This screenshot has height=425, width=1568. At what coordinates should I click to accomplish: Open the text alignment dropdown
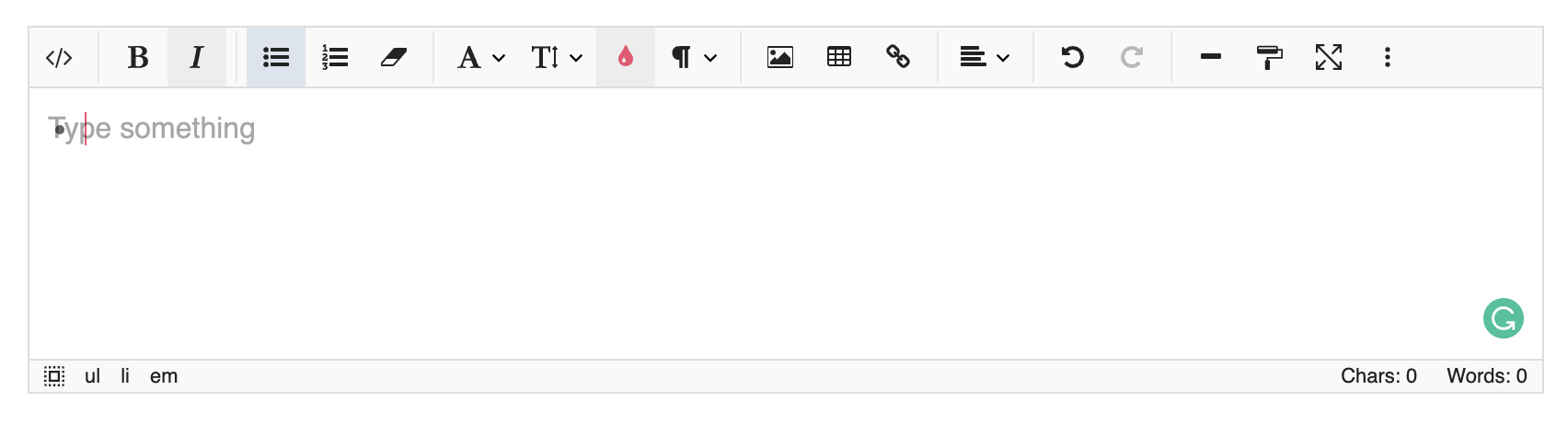985,57
